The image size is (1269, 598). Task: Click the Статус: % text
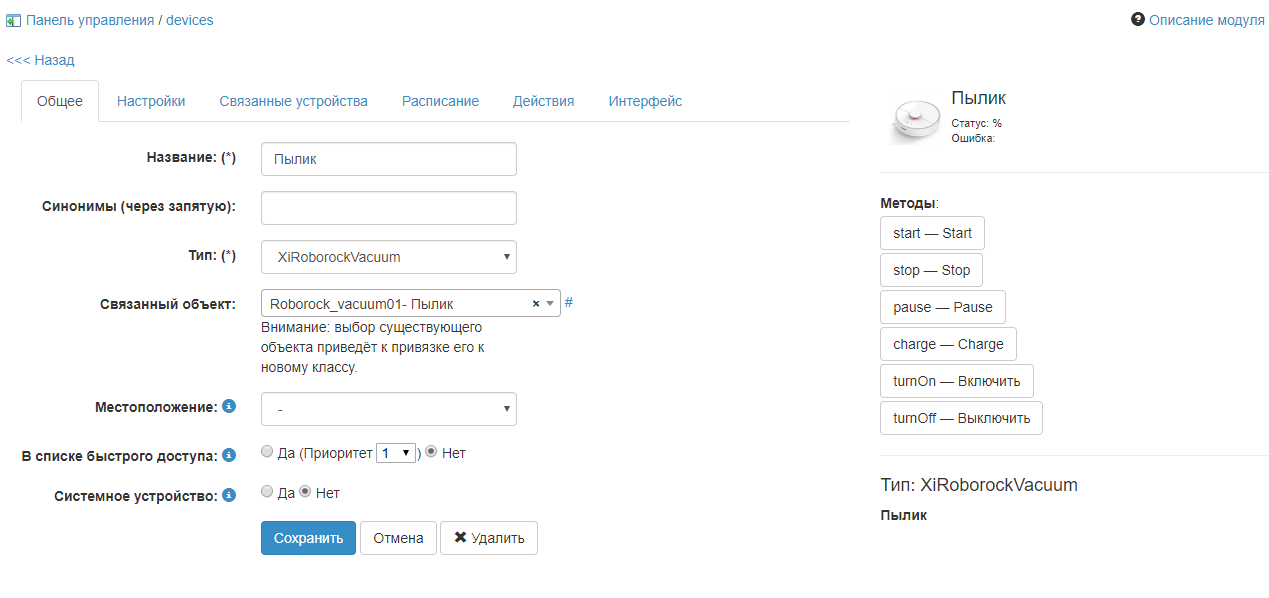click(977, 123)
